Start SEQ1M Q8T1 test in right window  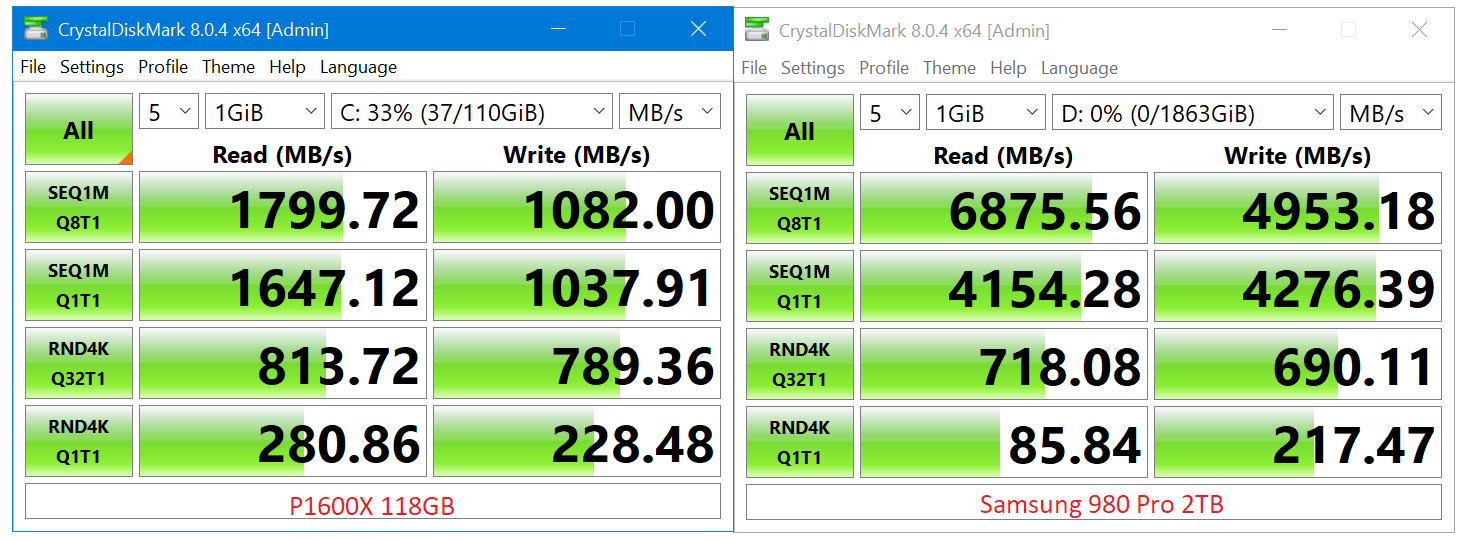(x=800, y=208)
